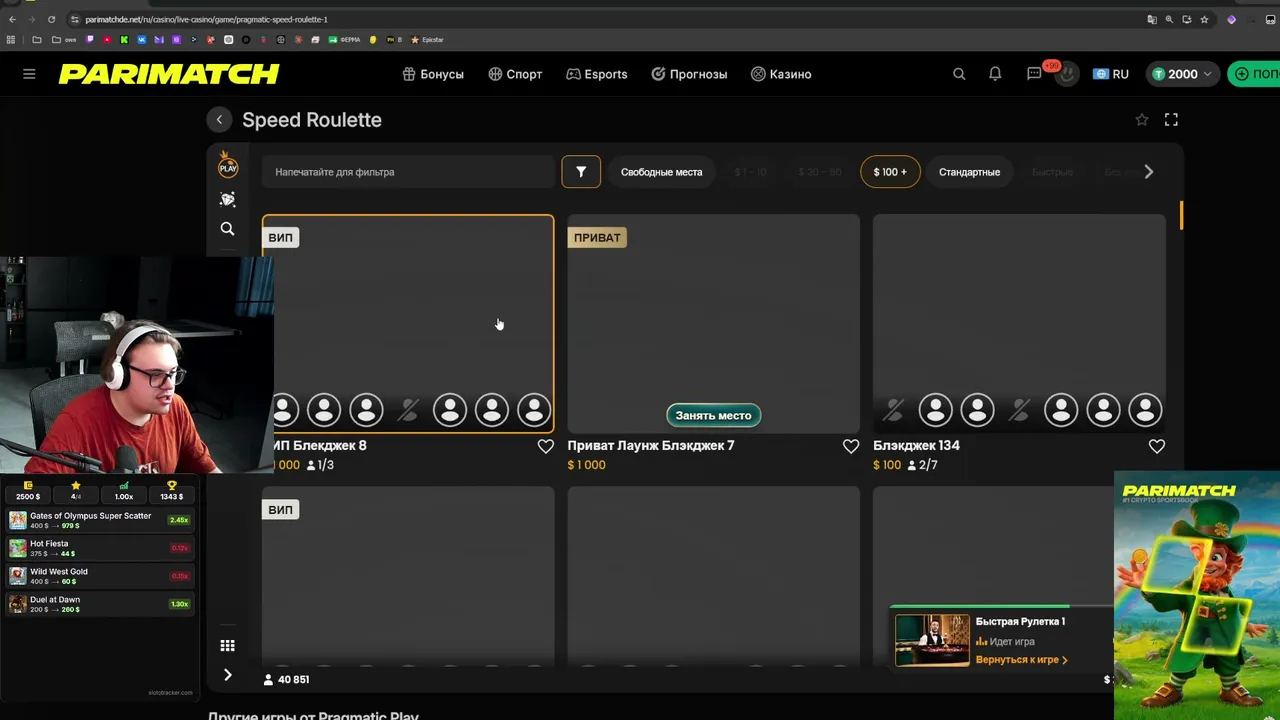Toggle the $ 100 + stake filter
The height and width of the screenshot is (720, 1280).
(890, 172)
